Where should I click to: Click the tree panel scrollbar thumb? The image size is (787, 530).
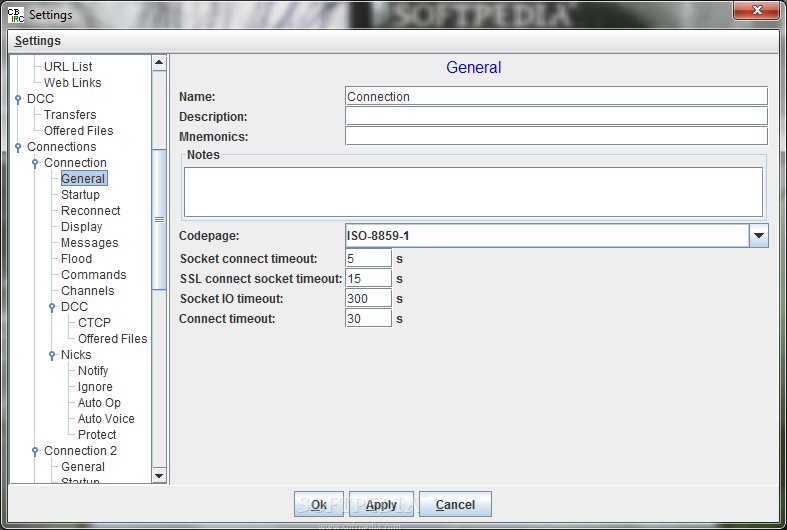tap(159, 219)
